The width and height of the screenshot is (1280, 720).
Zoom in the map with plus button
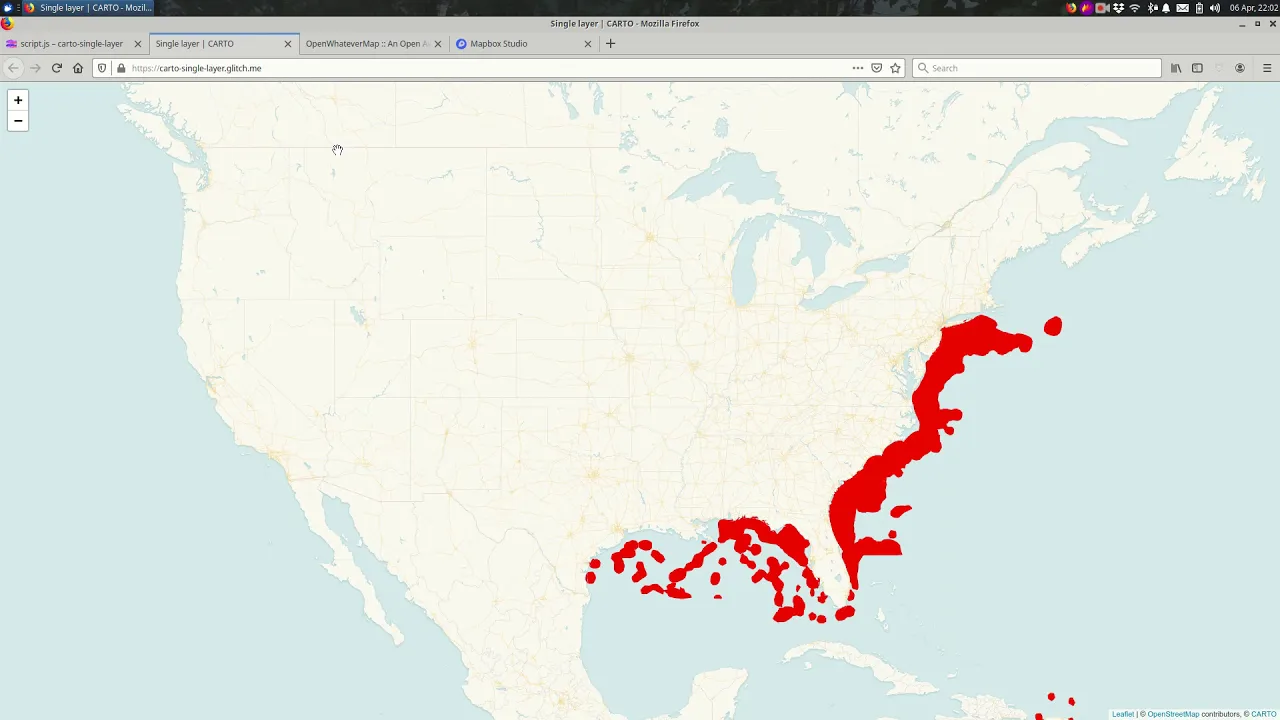tap(18, 100)
